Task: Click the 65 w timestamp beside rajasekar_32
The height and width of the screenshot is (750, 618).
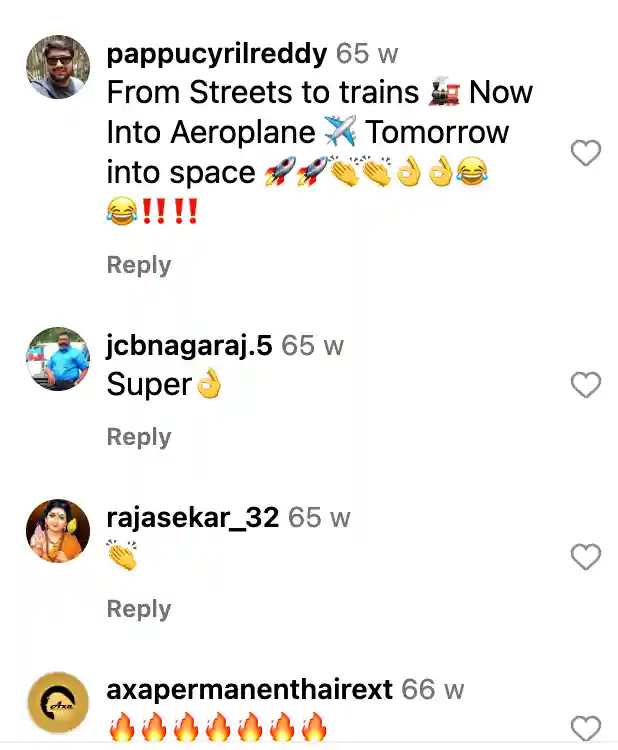Action: (x=319, y=518)
